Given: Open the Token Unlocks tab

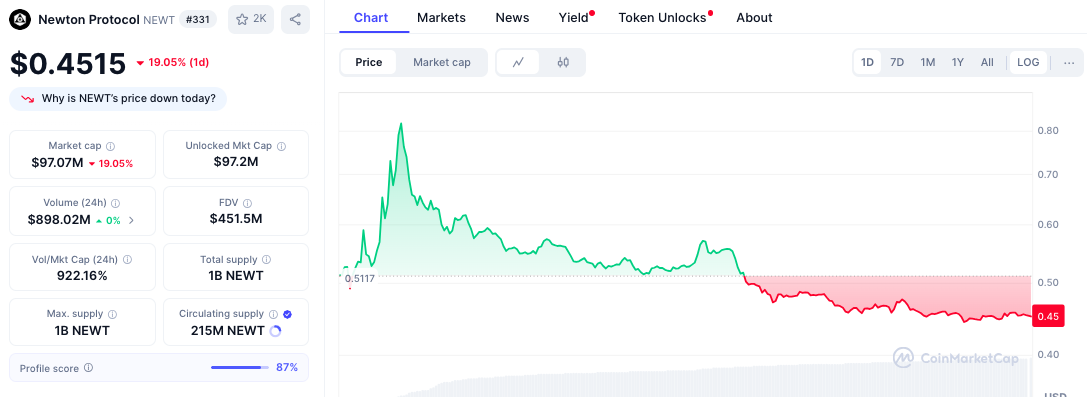Looking at the screenshot, I should click(x=663, y=17).
